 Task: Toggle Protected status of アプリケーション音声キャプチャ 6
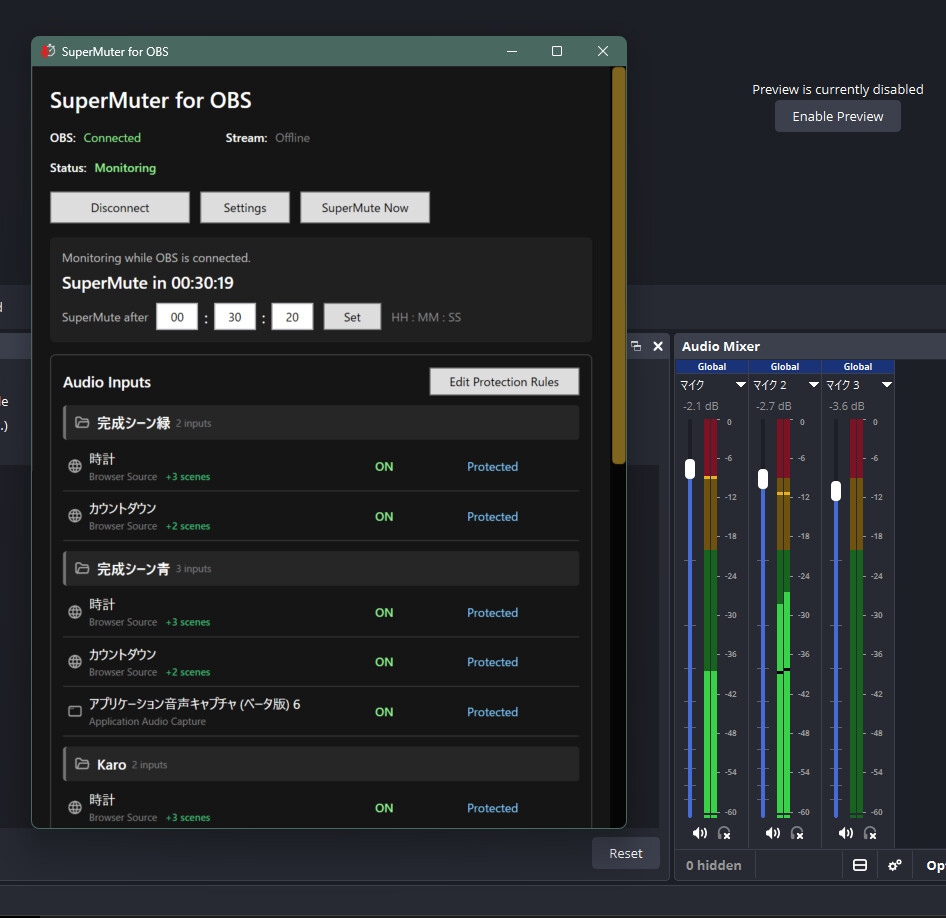[x=492, y=712]
